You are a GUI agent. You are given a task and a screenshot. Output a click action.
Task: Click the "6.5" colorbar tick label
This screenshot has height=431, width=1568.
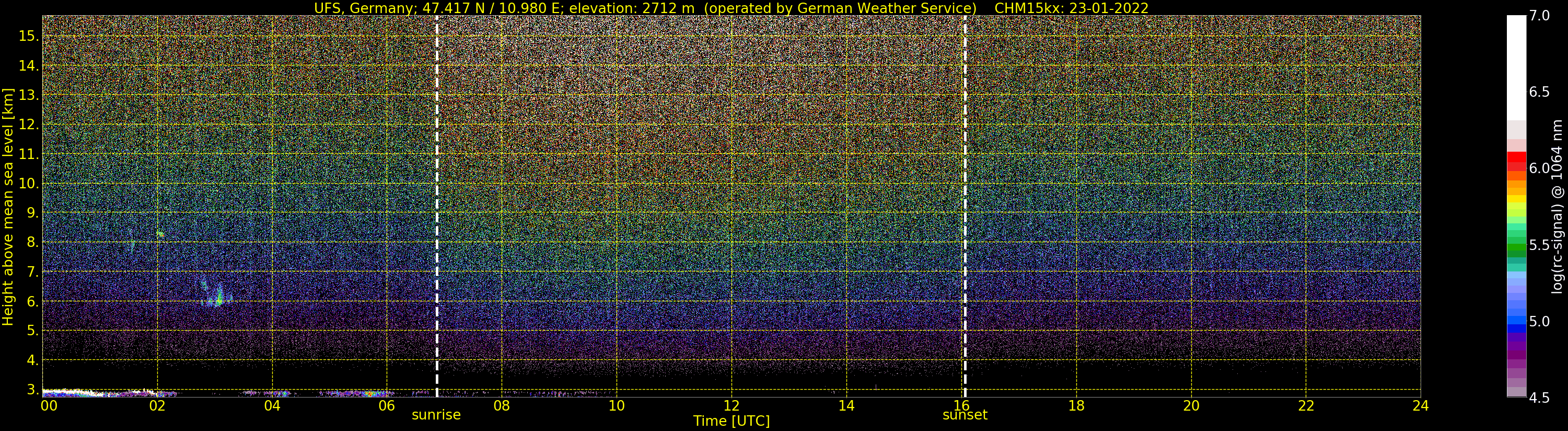[x=1539, y=92]
